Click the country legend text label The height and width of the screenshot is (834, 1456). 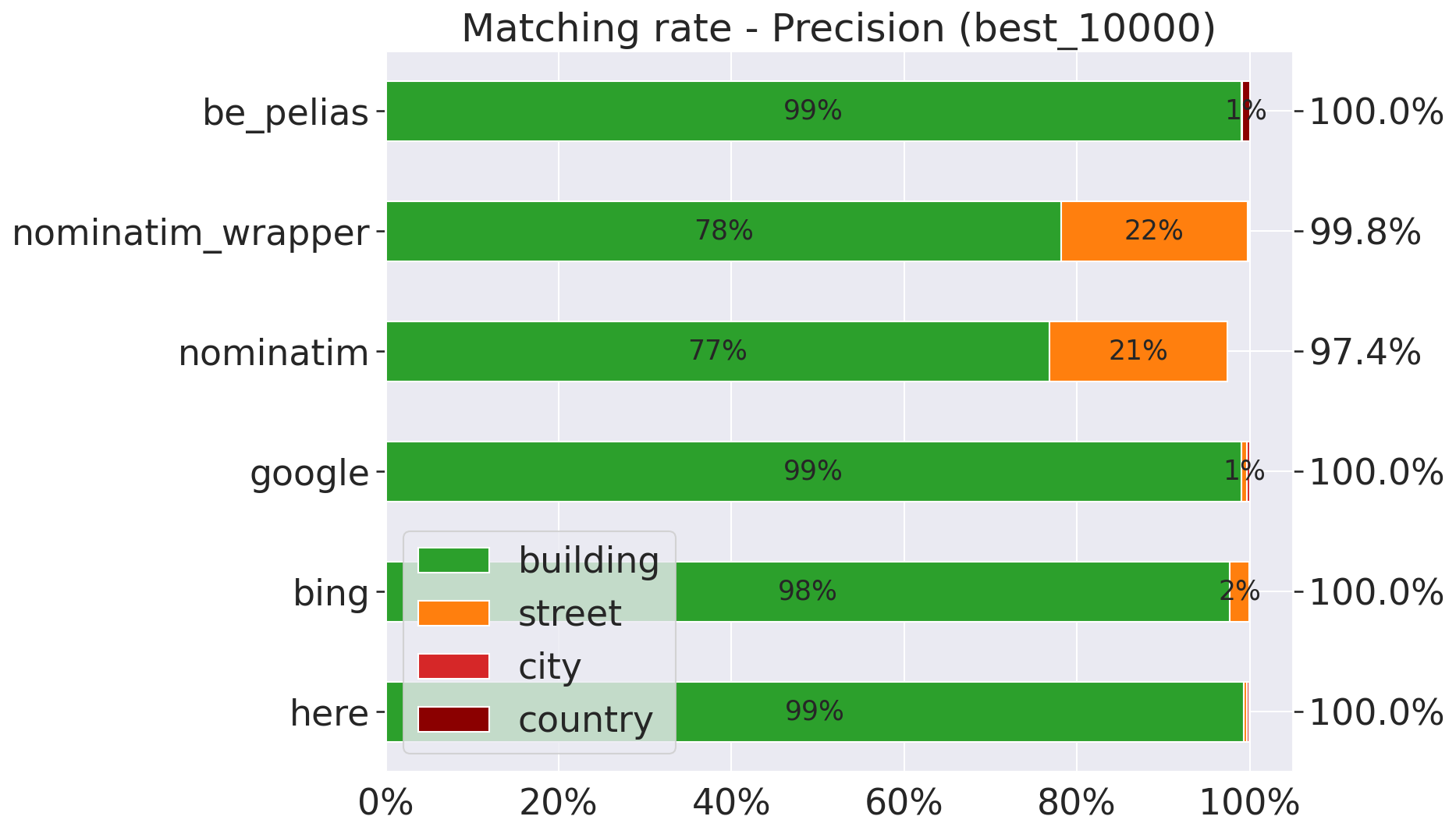(x=585, y=719)
